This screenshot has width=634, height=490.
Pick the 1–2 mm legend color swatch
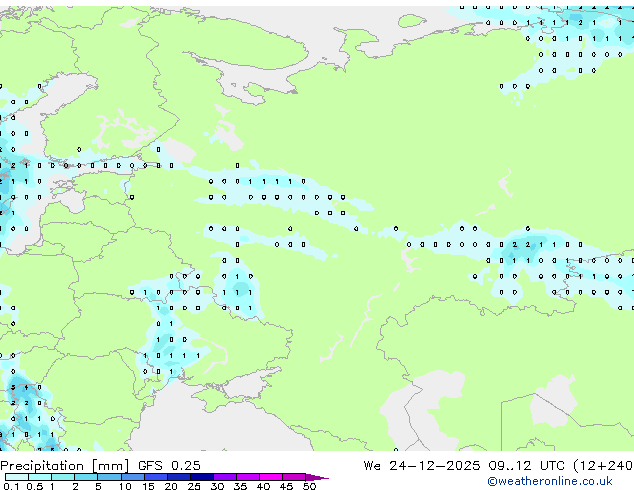pos(63,477)
